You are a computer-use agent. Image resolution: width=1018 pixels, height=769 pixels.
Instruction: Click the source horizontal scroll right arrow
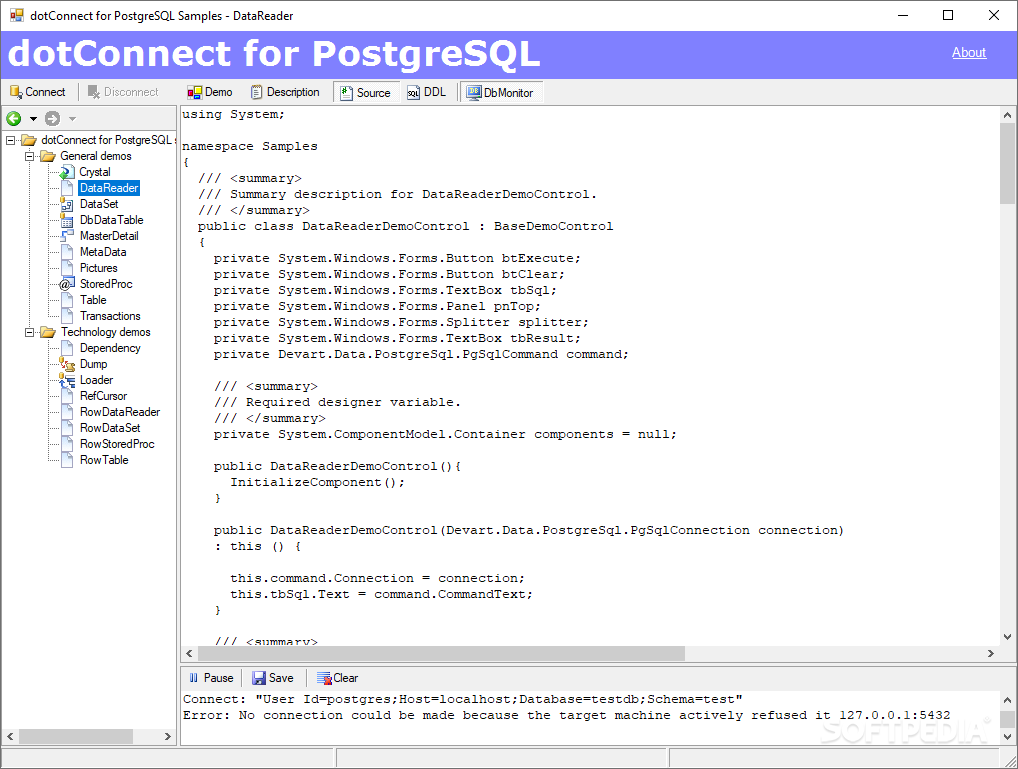pyautogui.click(x=991, y=653)
